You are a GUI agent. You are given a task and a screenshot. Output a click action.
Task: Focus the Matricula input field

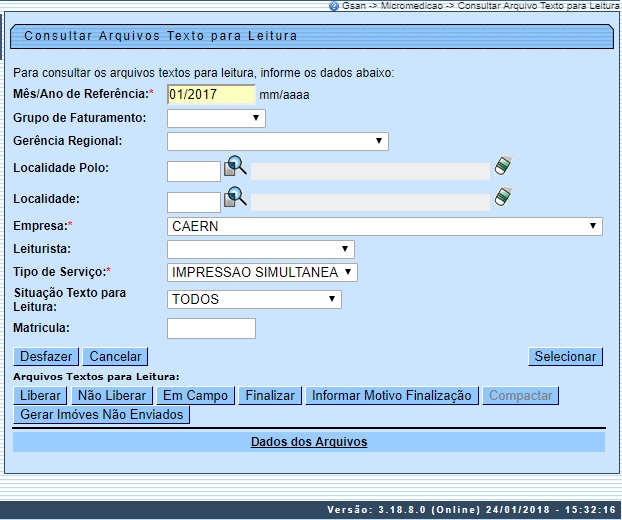coord(211,329)
